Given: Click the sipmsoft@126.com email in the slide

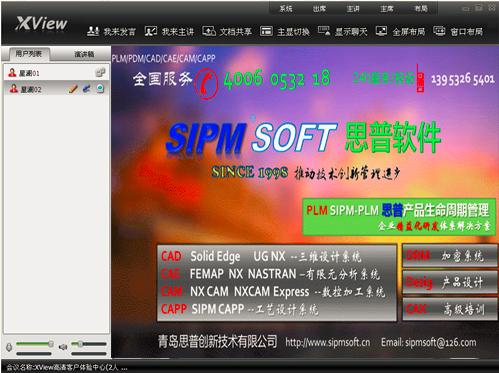Looking at the screenshot, I should pos(441,342).
